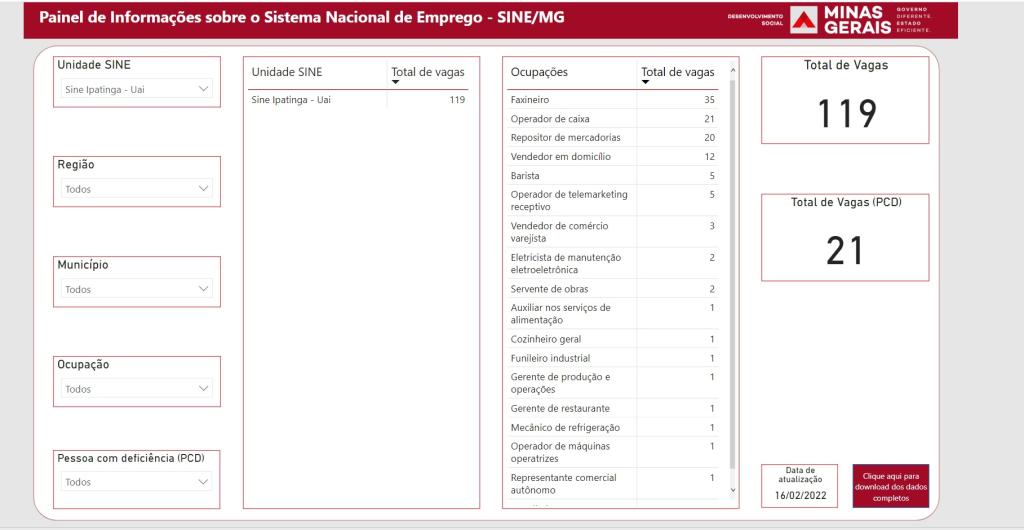This screenshot has height=530, width=1024.
Task: Click the Total de Vagas (PCD) card
Action: [x=846, y=237]
